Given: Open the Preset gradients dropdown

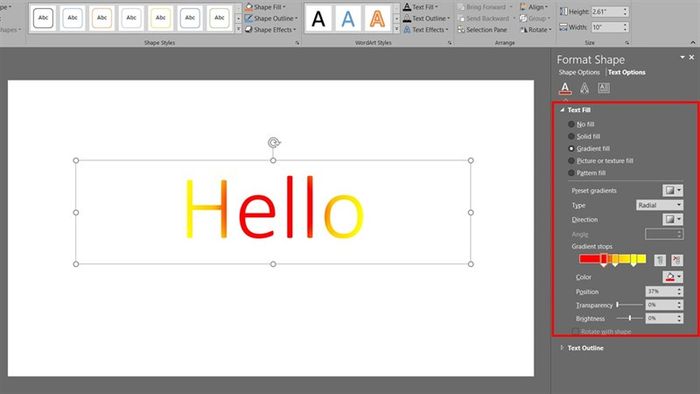Looking at the screenshot, I should coord(672,191).
